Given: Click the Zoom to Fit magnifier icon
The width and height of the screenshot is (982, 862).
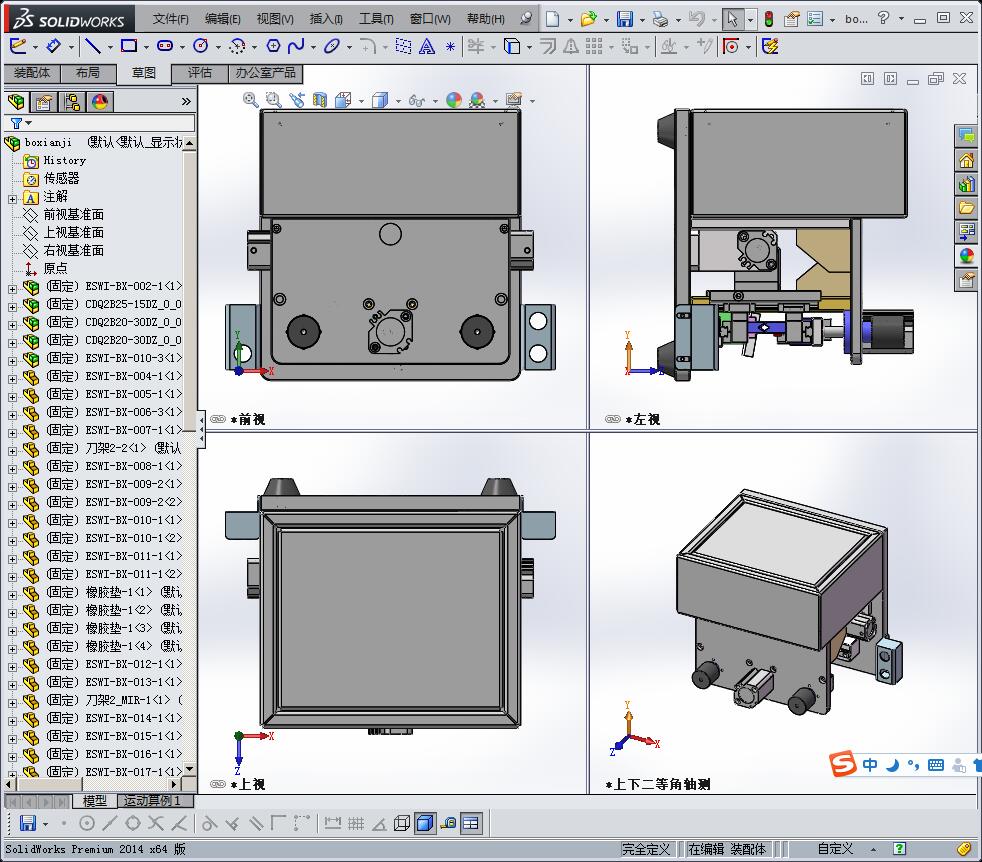Looking at the screenshot, I should coord(251,100).
